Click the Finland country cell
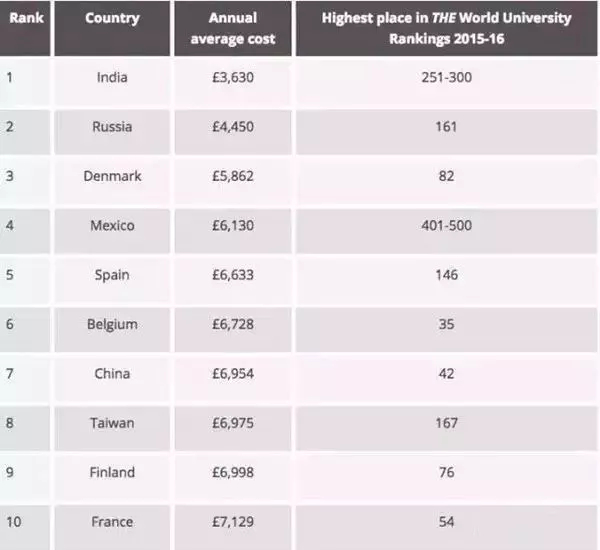The height and width of the screenshot is (550, 600). [x=112, y=473]
